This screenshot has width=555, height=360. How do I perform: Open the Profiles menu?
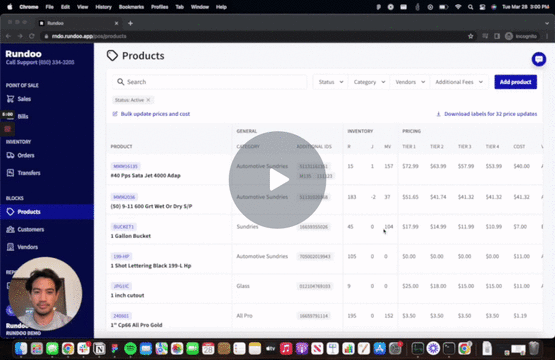coord(160,7)
